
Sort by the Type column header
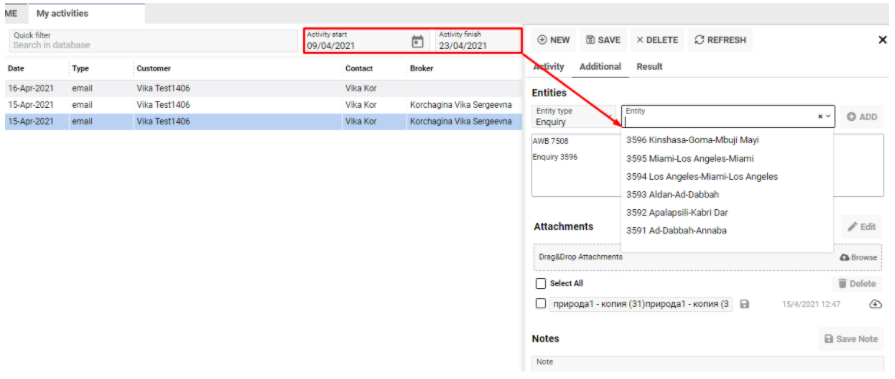click(x=80, y=68)
